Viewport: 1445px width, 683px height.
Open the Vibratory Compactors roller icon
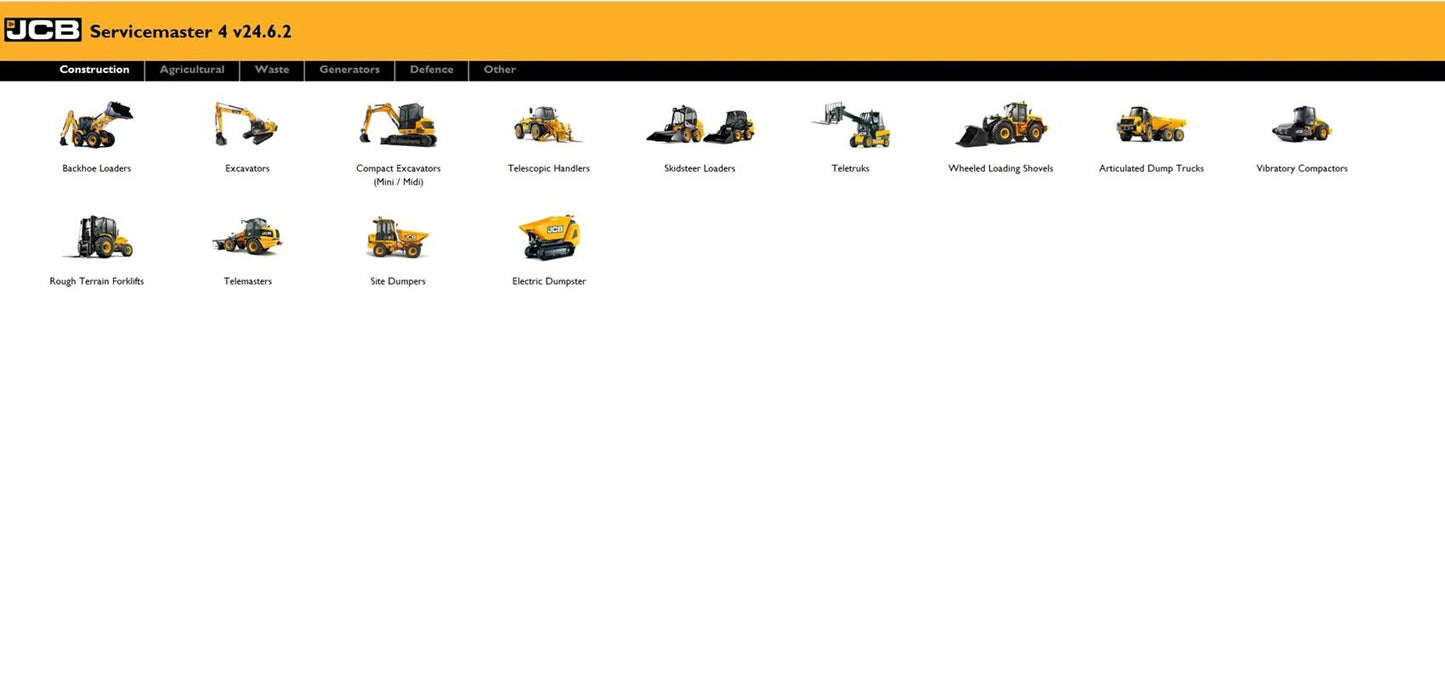pos(1302,125)
